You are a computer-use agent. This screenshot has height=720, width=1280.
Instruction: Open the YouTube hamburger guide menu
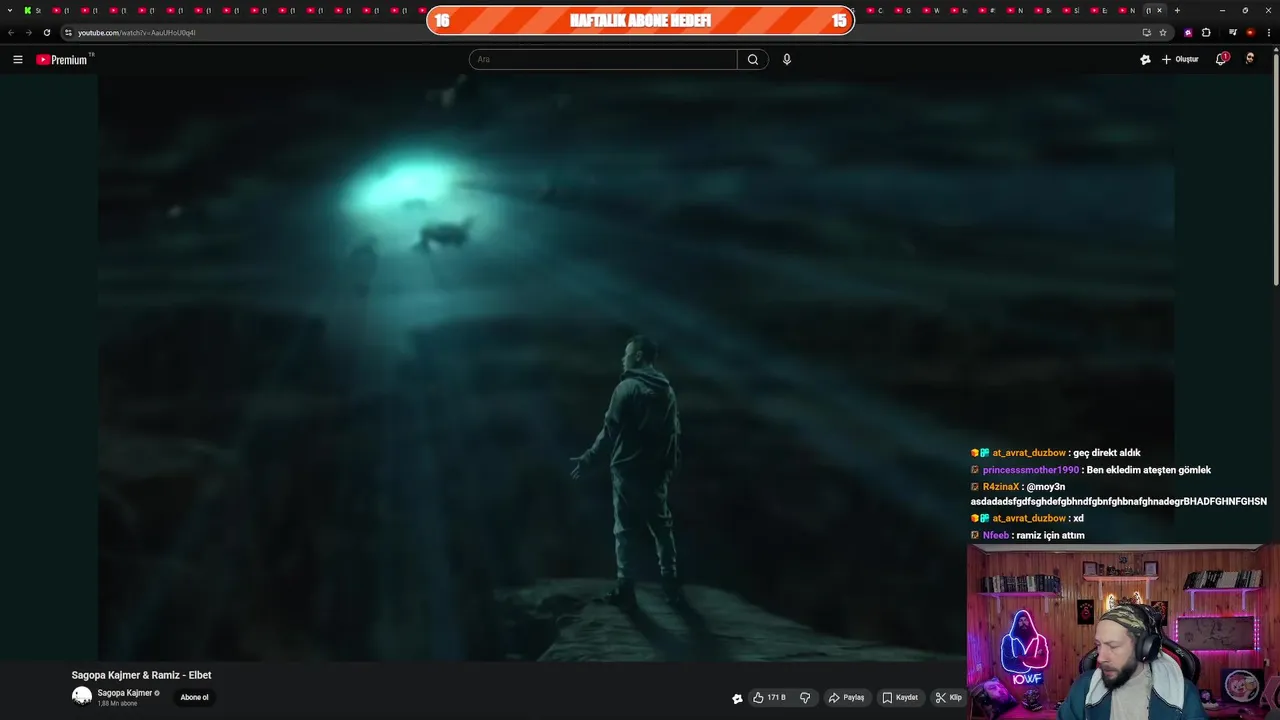pos(17,59)
